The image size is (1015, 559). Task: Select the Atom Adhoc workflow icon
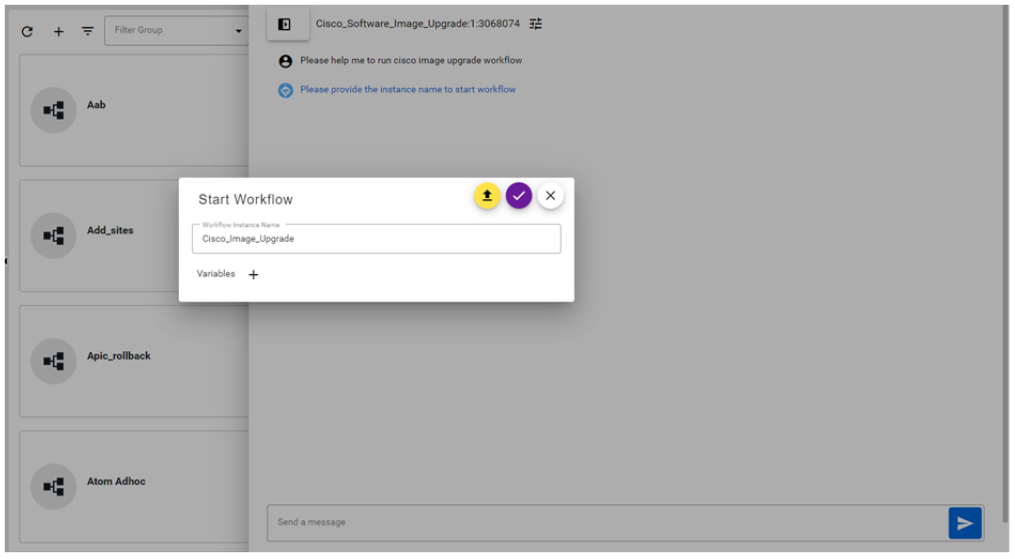pyautogui.click(x=54, y=487)
